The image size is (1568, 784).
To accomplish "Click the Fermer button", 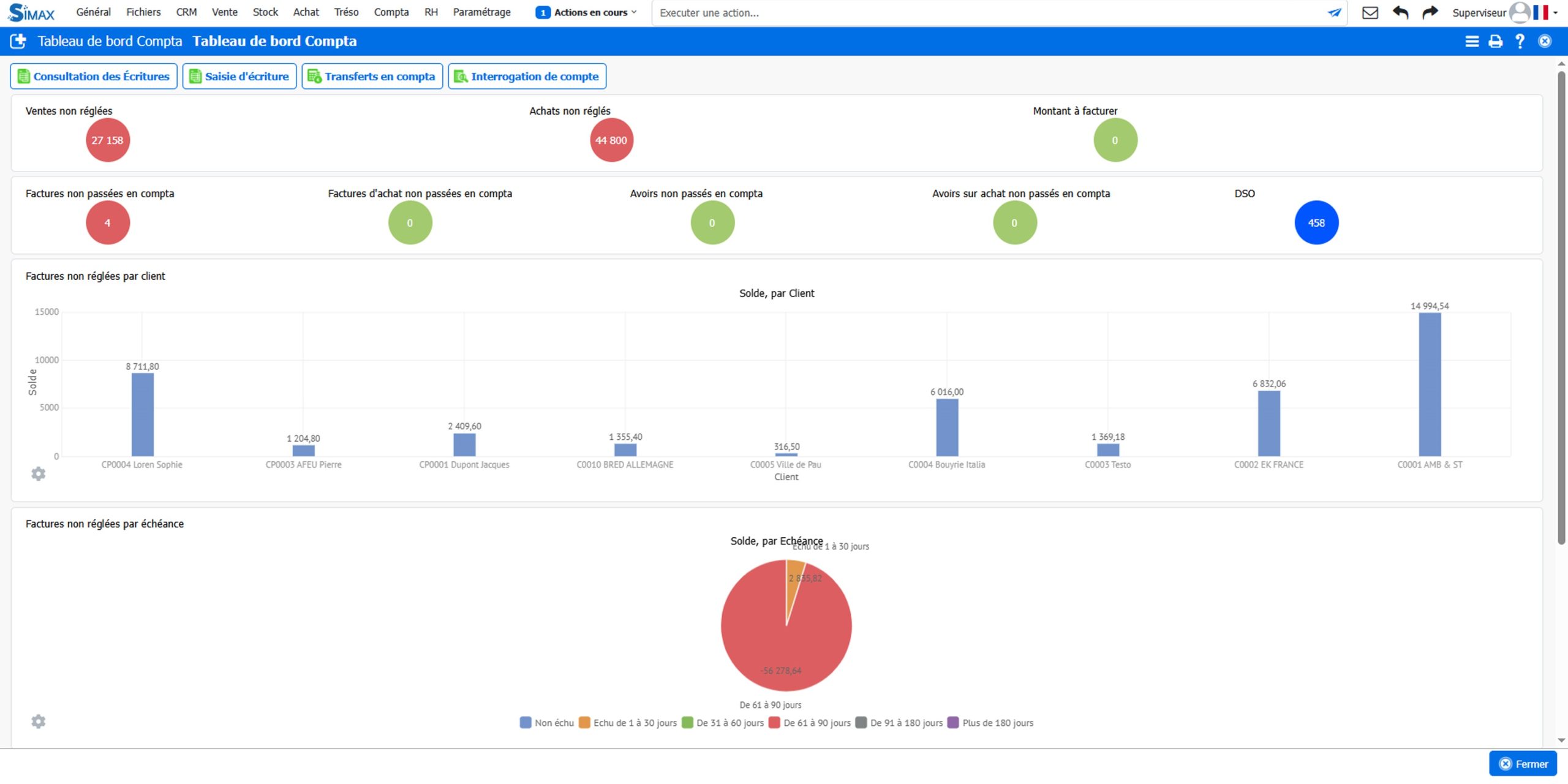I will [1523, 764].
